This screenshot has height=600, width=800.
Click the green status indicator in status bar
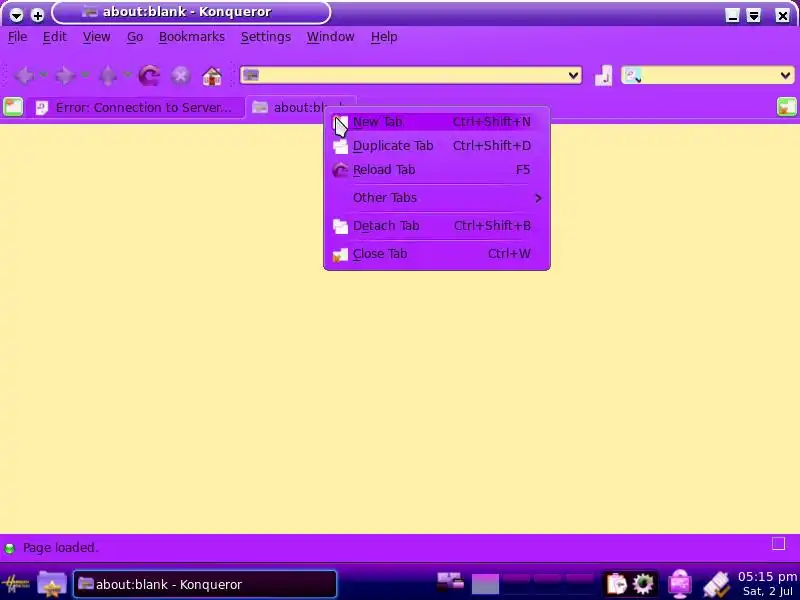click(x=10, y=548)
